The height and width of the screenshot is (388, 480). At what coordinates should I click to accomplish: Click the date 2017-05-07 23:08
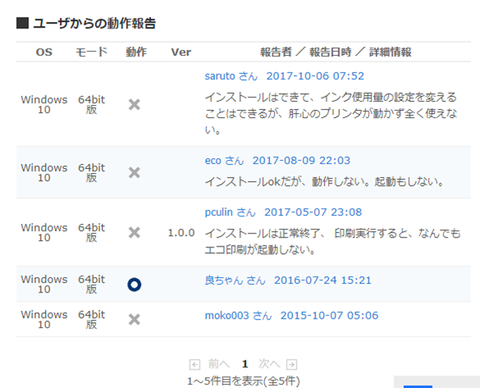point(313,212)
